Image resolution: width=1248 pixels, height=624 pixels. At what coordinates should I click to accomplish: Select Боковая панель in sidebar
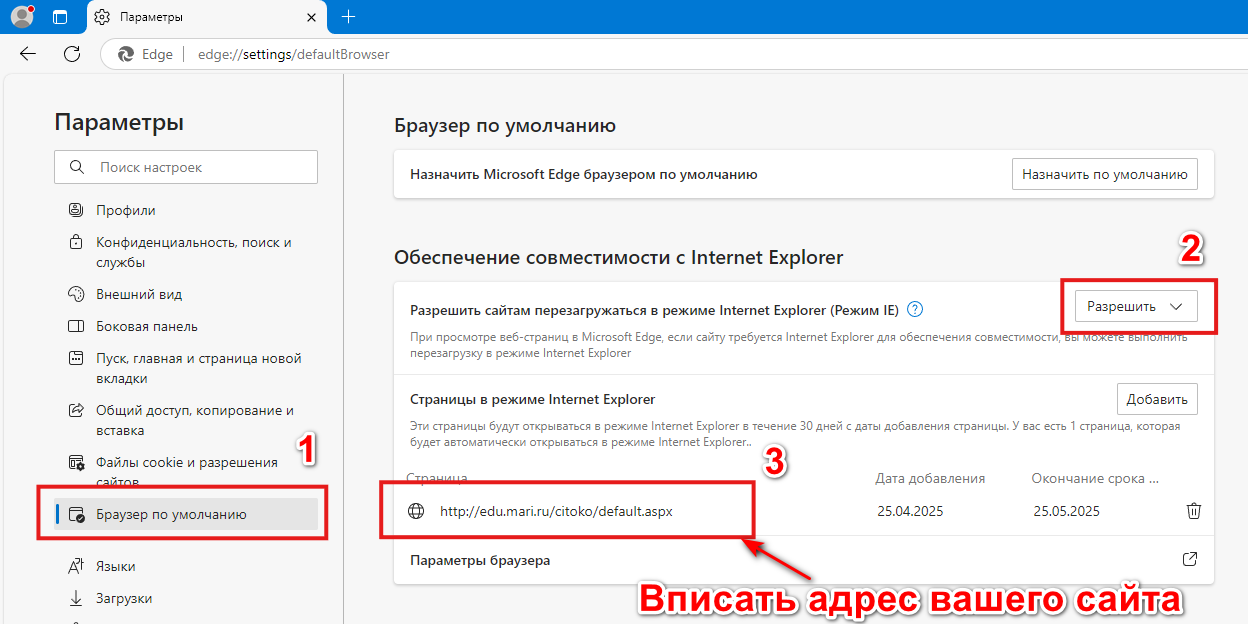pos(147,326)
